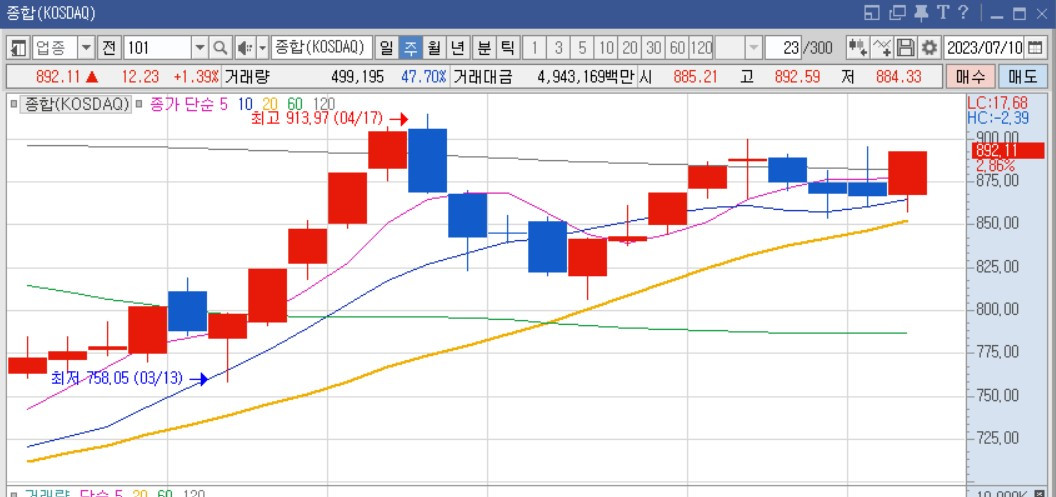Choose the 5 interval button
1056x497 pixels.
click(x=583, y=48)
